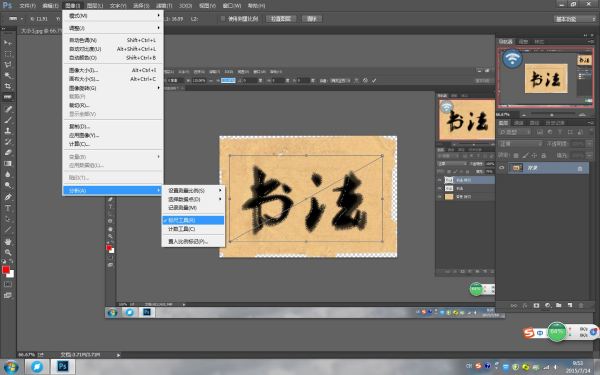
Task: Choose 画布大小(S)... menu item
Action: tap(113, 79)
